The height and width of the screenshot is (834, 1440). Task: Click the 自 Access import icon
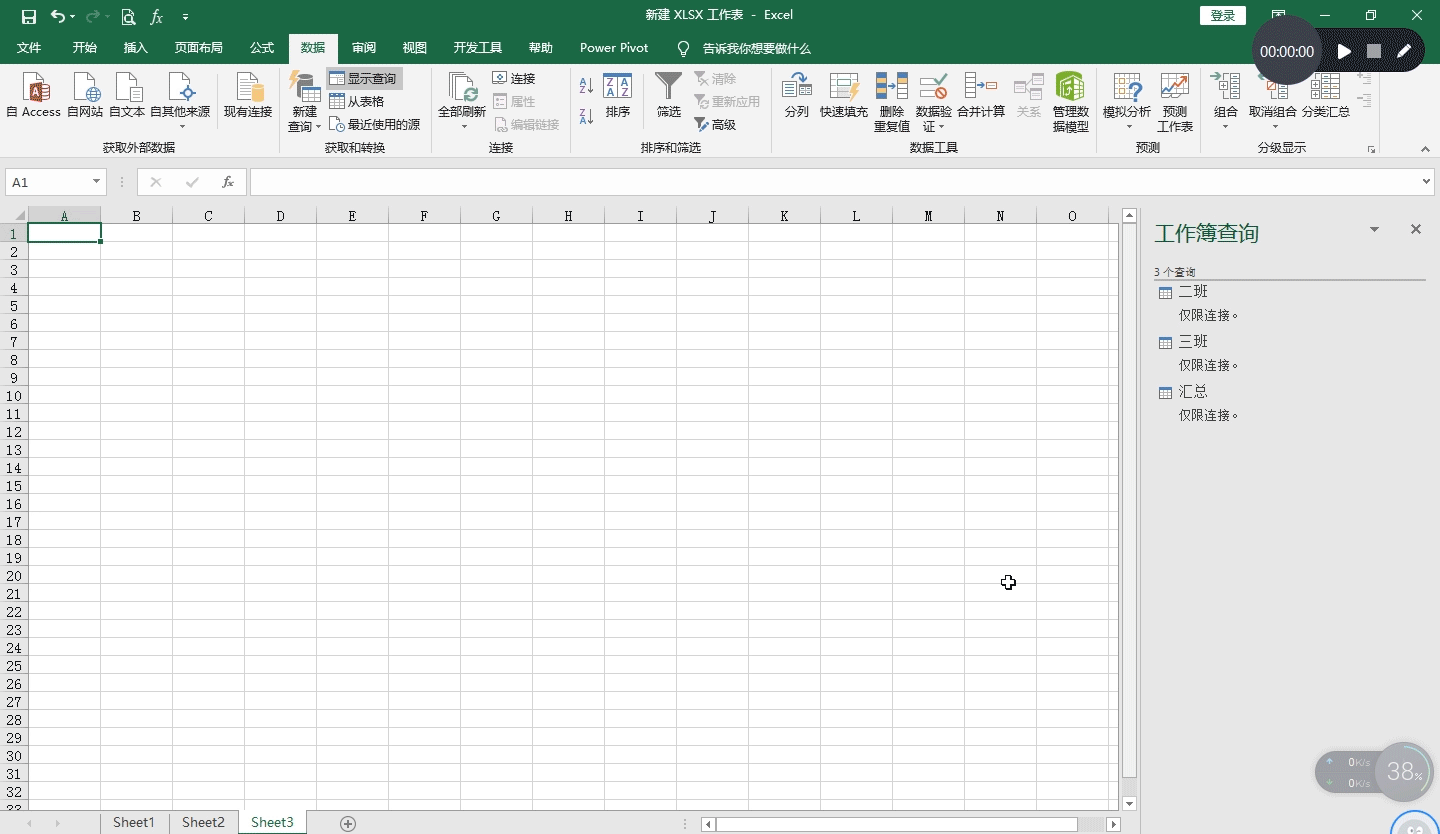click(x=34, y=91)
